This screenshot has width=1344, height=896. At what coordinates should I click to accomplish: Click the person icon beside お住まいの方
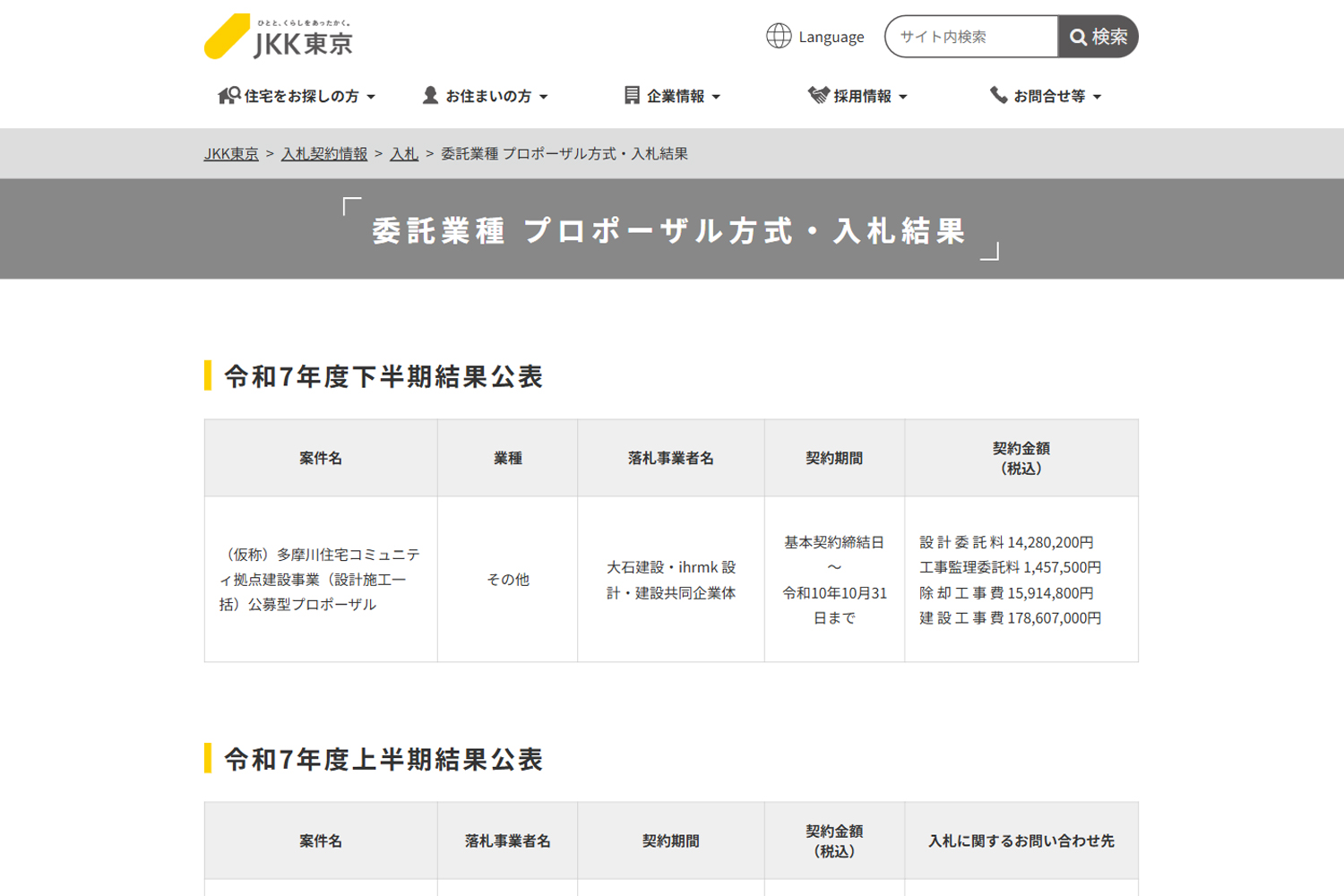[x=430, y=96]
